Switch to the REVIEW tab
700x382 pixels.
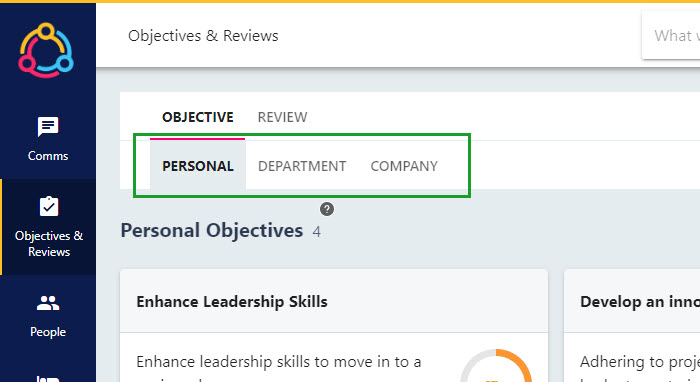[282, 117]
